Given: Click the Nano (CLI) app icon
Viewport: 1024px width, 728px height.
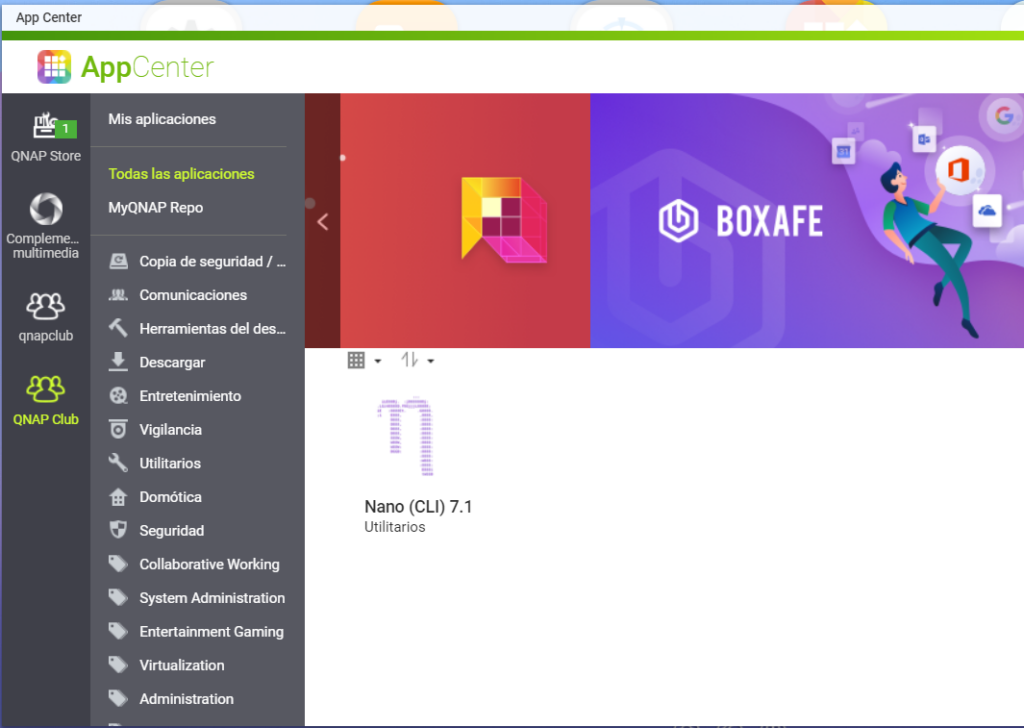Looking at the screenshot, I should (x=405, y=438).
